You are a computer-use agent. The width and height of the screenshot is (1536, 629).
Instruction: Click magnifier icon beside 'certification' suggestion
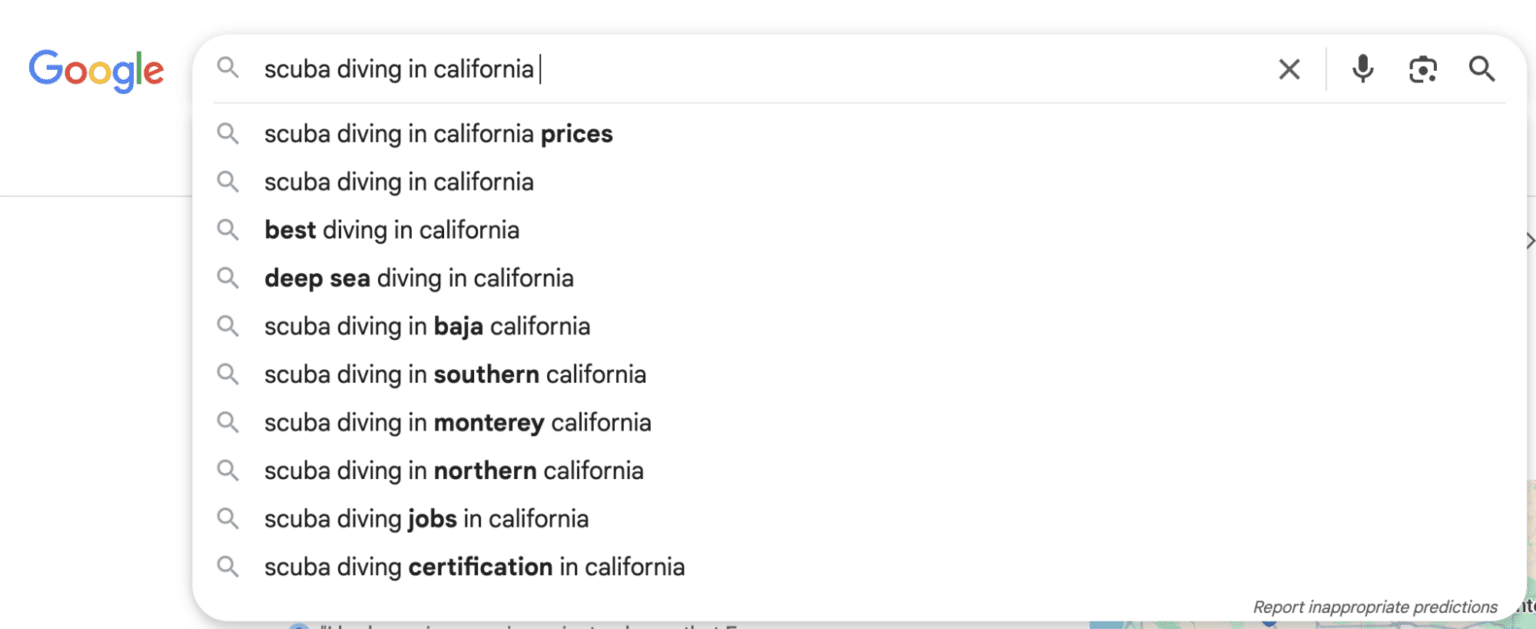click(x=229, y=567)
